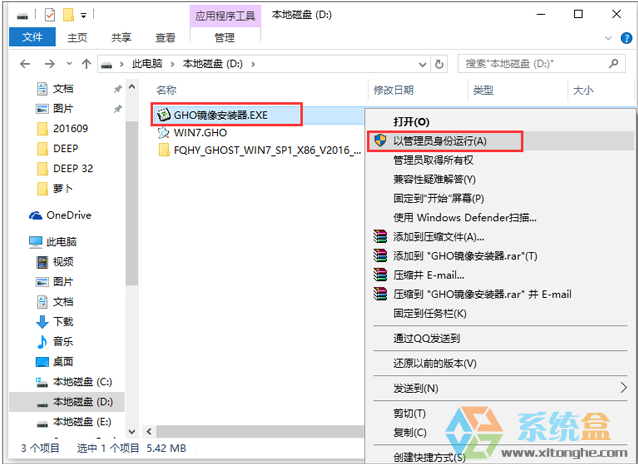Refresh the current folder view
This screenshot has height=465, width=638.
pos(439,64)
